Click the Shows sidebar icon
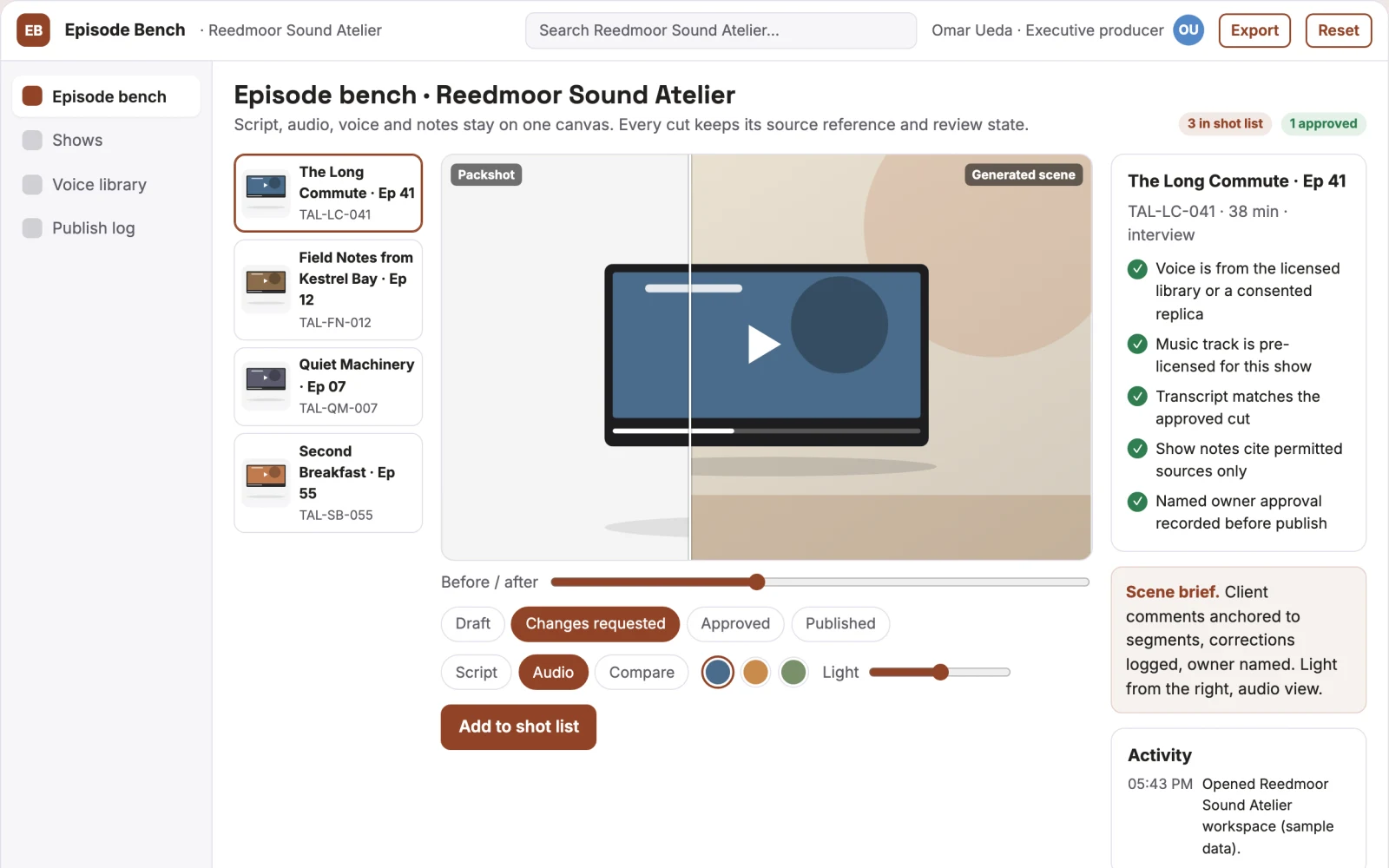Viewport: 1389px width, 868px height. (x=32, y=140)
